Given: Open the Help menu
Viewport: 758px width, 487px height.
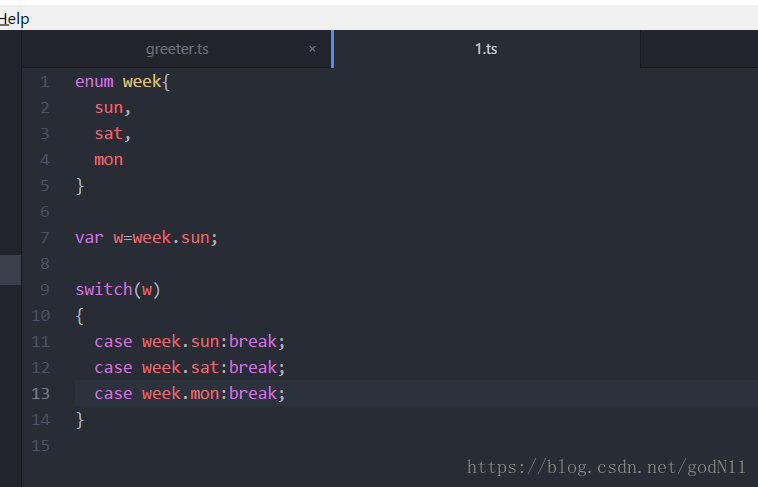Looking at the screenshot, I should coord(14,19).
